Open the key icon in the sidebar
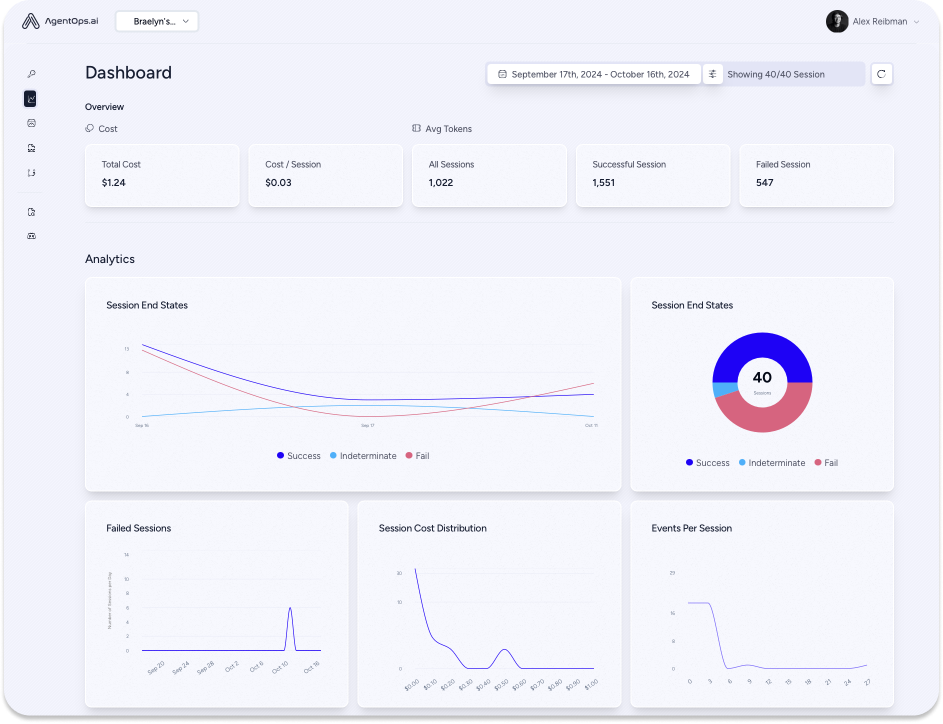 (31, 74)
